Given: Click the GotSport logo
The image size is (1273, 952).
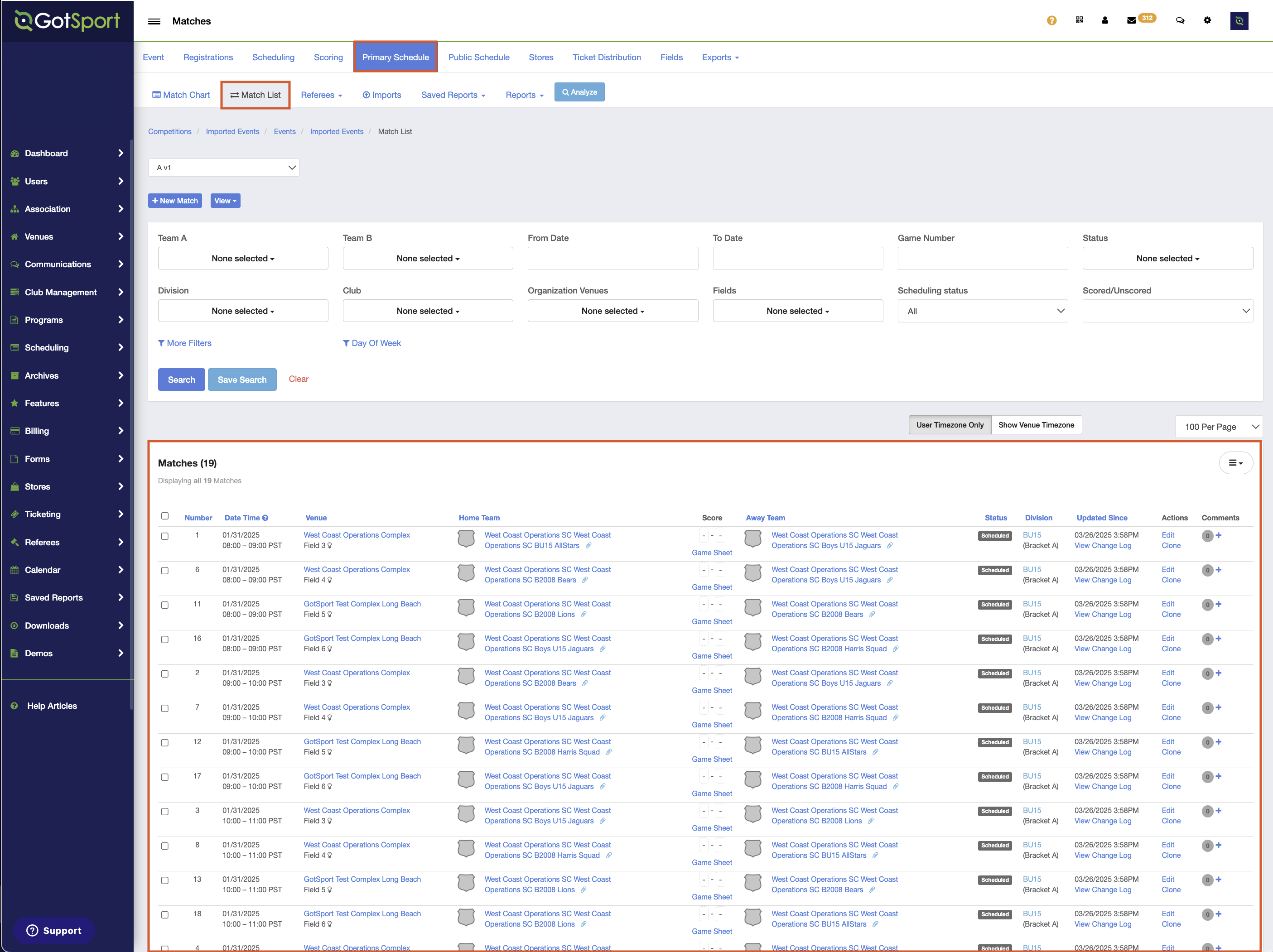Looking at the screenshot, I should click(67, 21).
